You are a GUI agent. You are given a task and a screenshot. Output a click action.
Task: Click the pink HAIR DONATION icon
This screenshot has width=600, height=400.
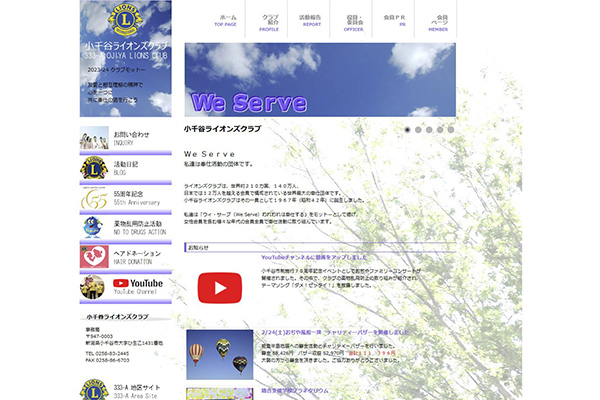coord(94,257)
